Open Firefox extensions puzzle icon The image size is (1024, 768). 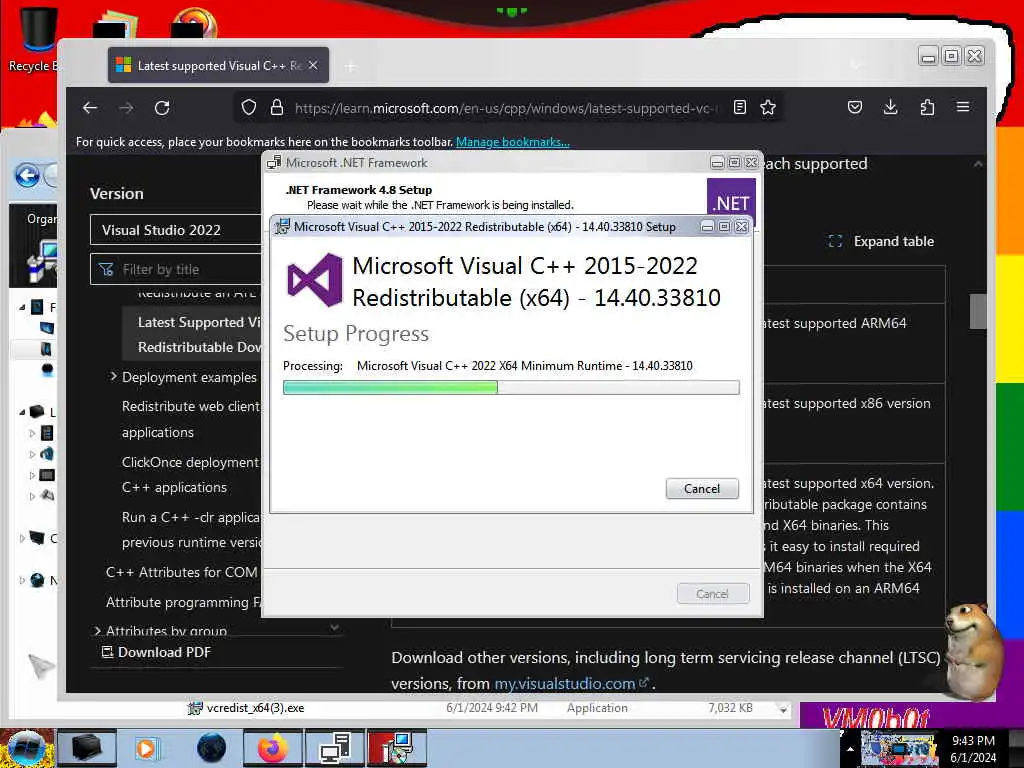pos(927,107)
